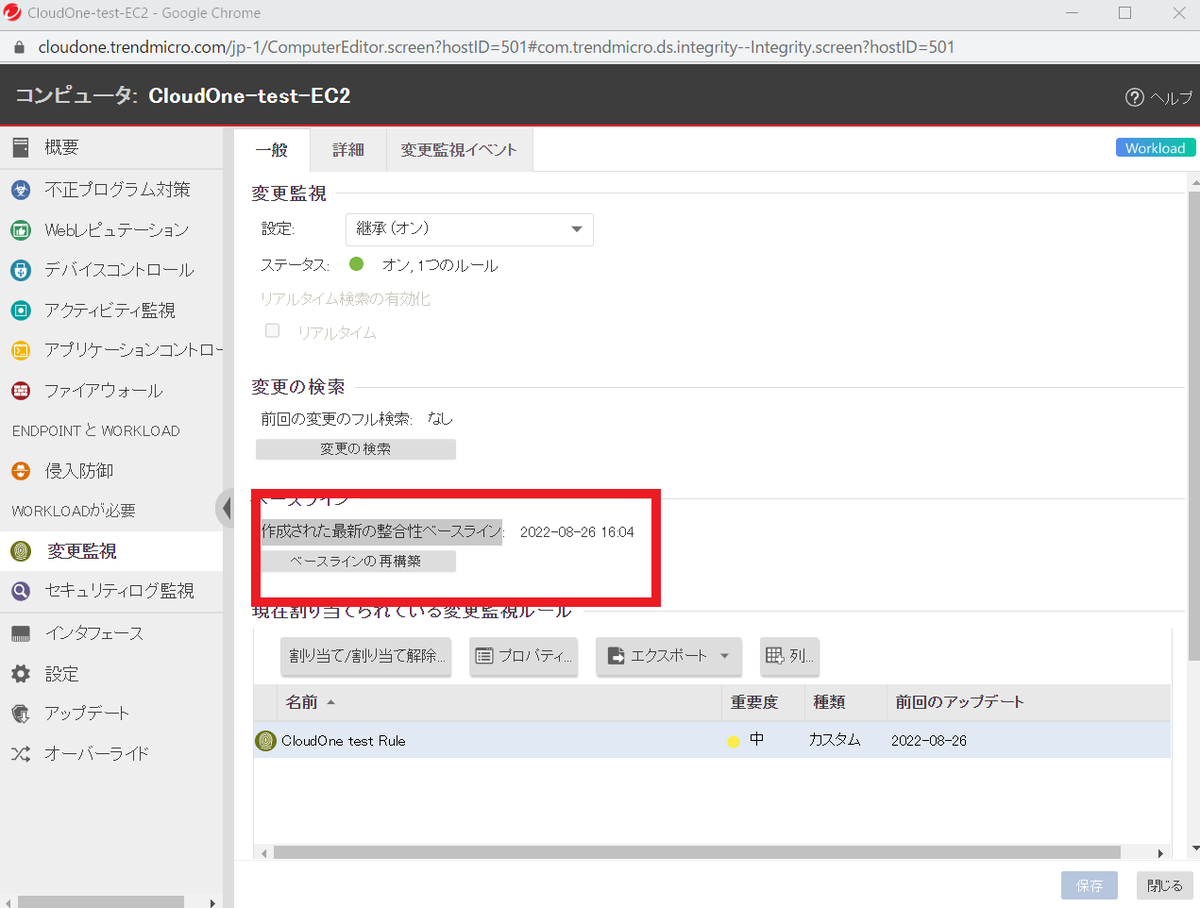Click the help question mark icon
The width and height of the screenshot is (1200, 908).
1134,97
